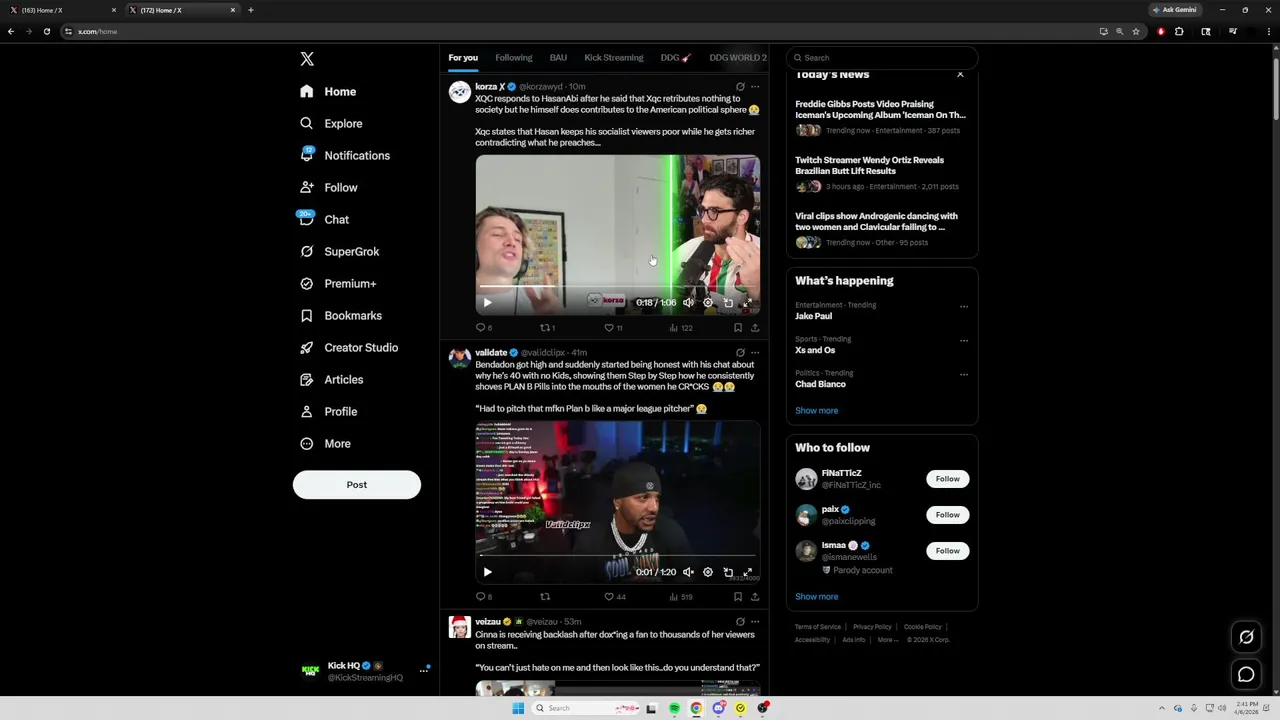Toggle picture-in-picture on validate video
1280x720 pixels.
click(x=728, y=572)
